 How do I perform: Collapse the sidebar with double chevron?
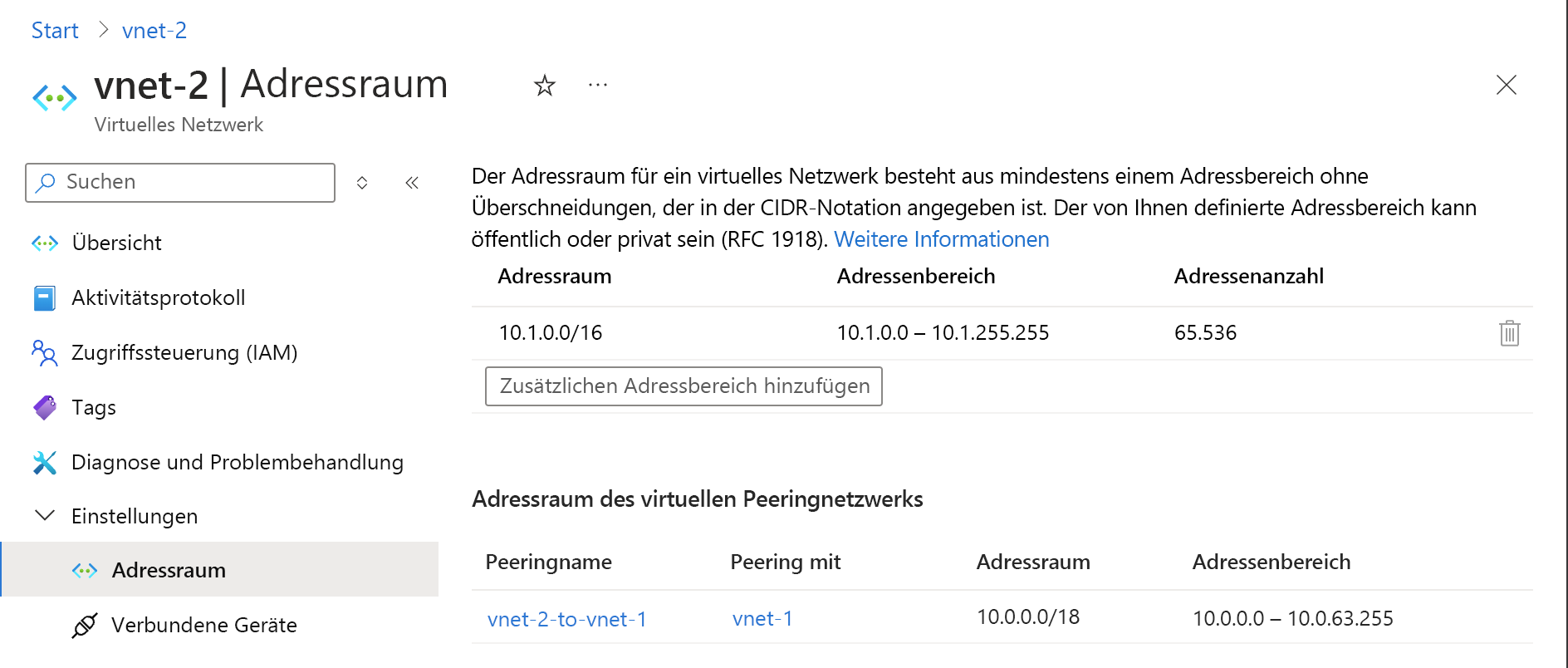(412, 183)
